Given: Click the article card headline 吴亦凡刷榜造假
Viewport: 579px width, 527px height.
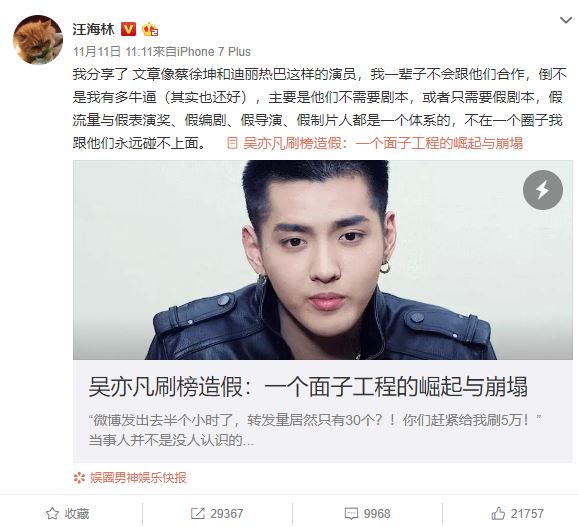Looking at the screenshot, I should tap(308, 387).
